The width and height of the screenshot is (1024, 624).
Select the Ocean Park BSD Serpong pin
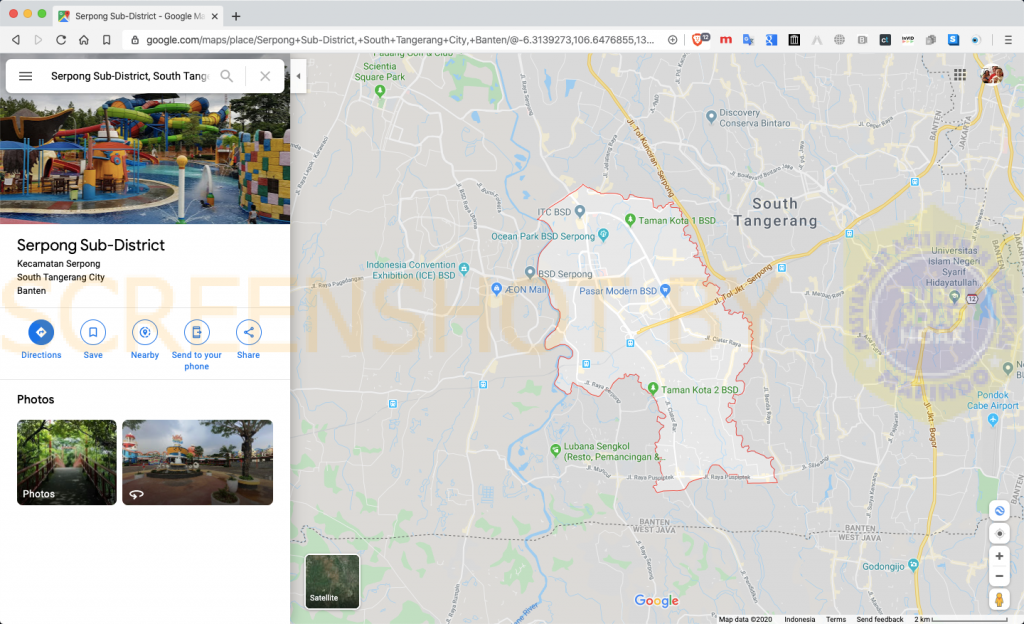point(603,235)
